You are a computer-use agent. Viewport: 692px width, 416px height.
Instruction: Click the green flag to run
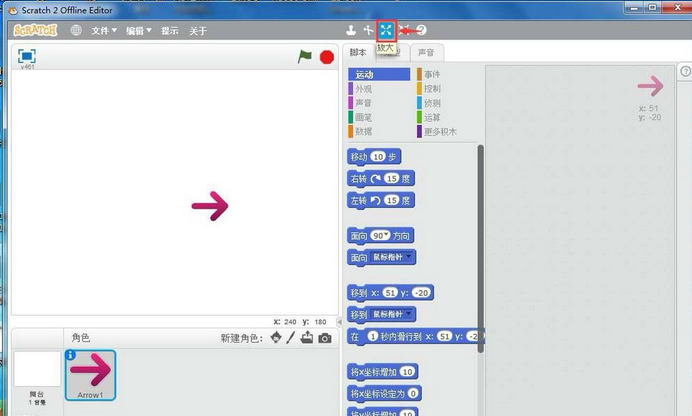click(x=305, y=57)
